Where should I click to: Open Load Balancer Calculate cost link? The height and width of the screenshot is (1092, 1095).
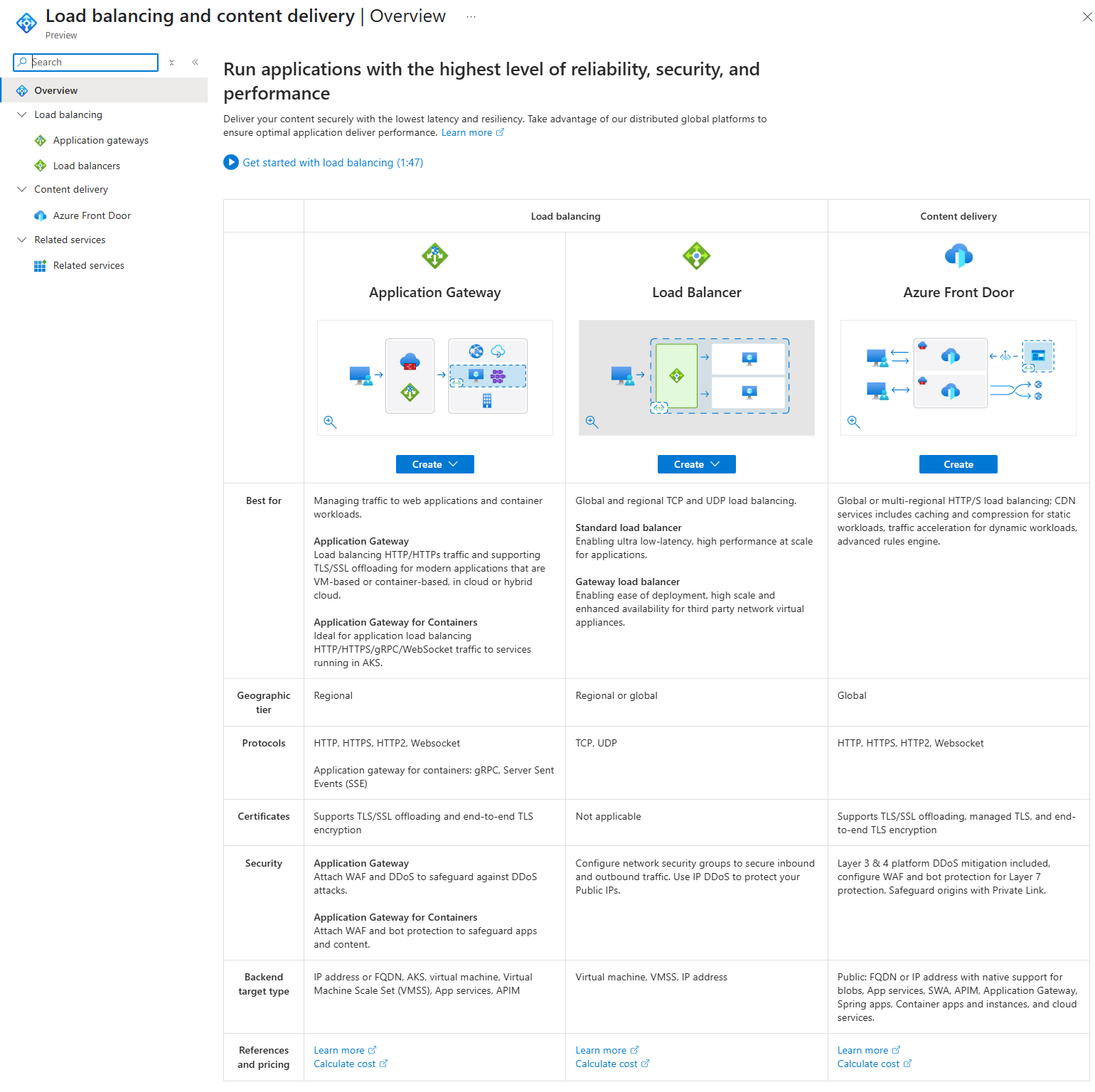(x=612, y=1064)
